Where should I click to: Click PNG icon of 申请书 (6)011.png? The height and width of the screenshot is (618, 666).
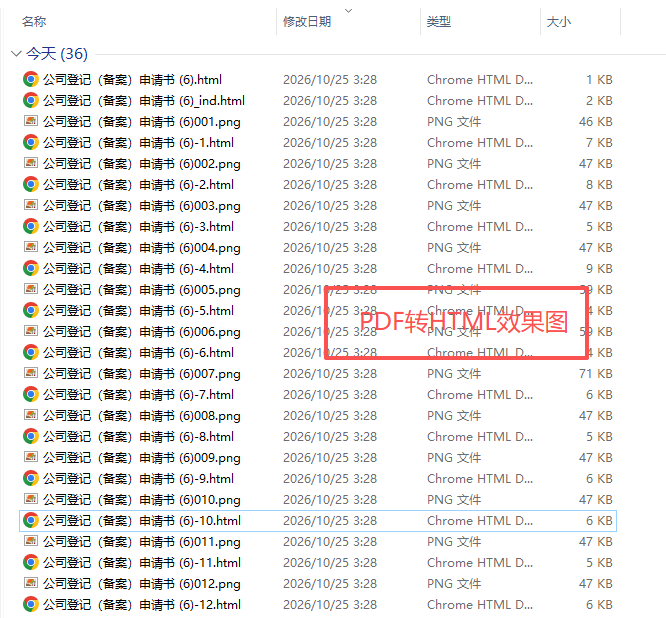click(x=31, y=542)
